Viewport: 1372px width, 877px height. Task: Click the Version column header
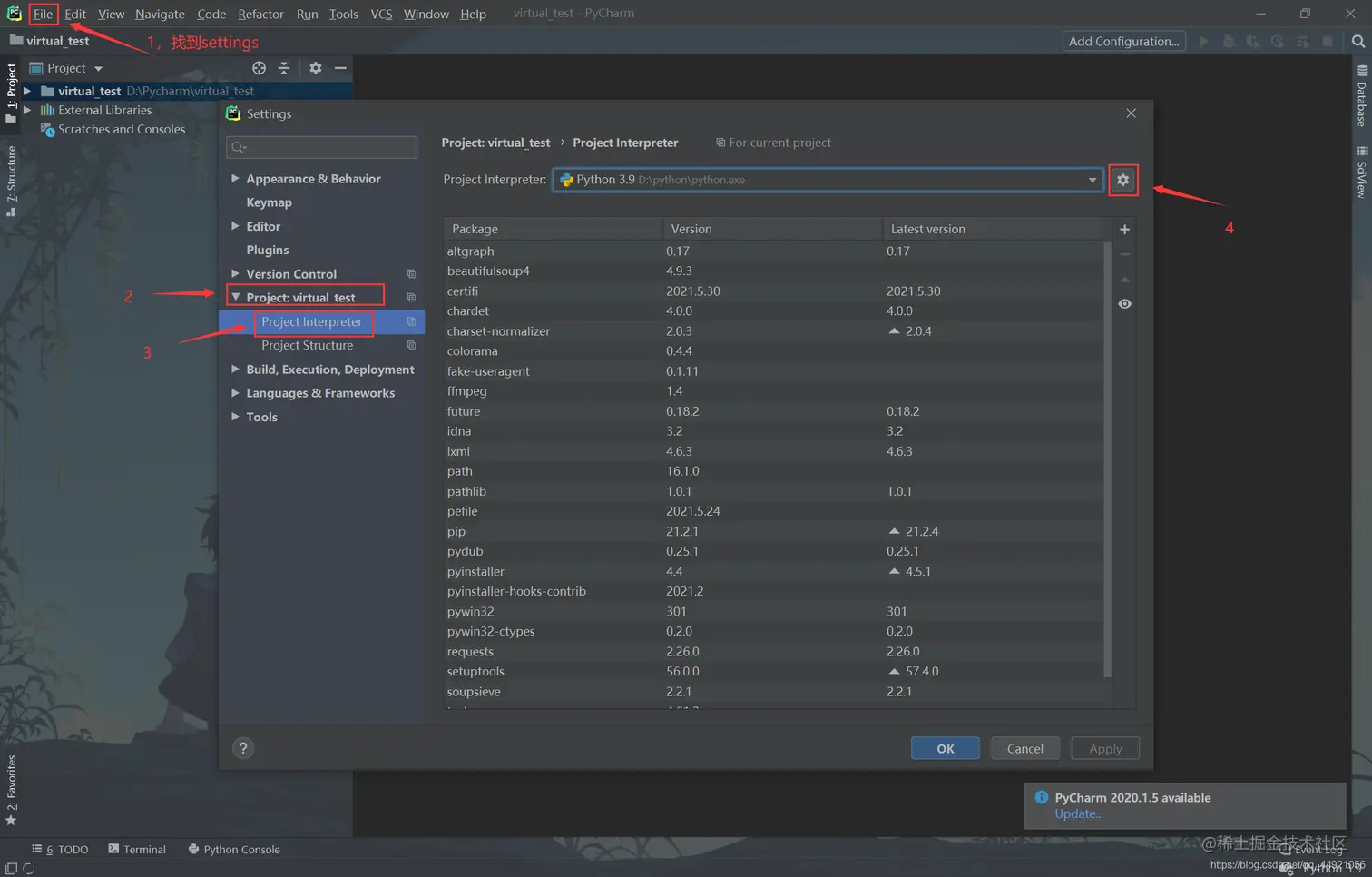tap(772, 229)
